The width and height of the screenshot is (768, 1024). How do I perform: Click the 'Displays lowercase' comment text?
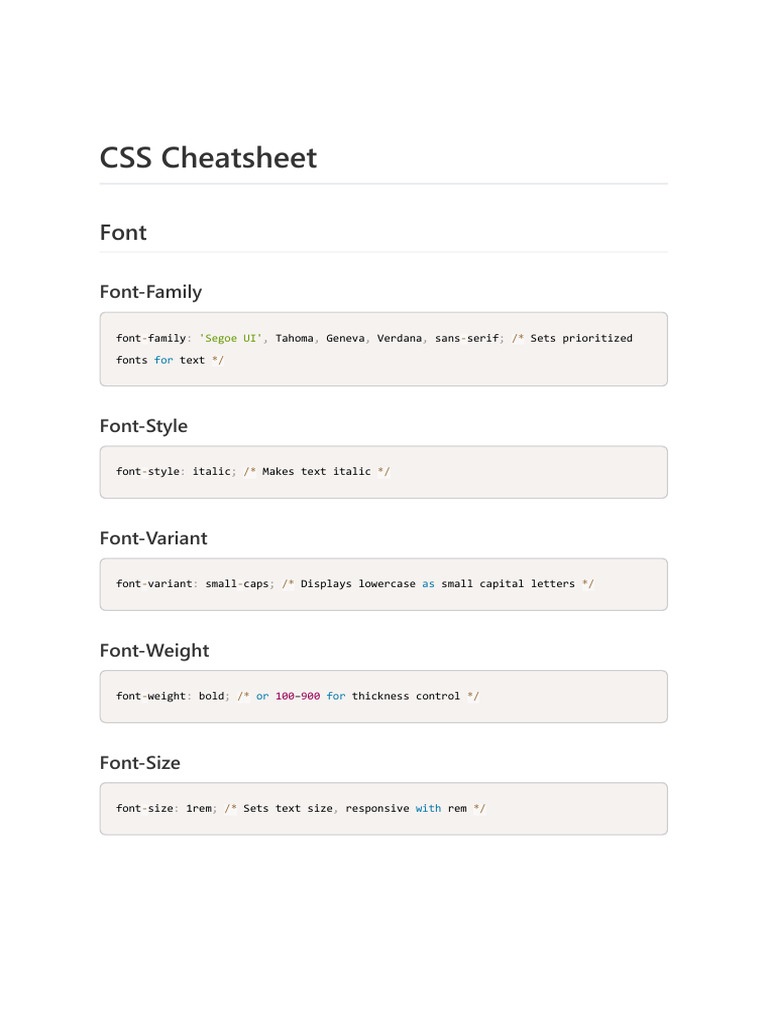[357, 584]
